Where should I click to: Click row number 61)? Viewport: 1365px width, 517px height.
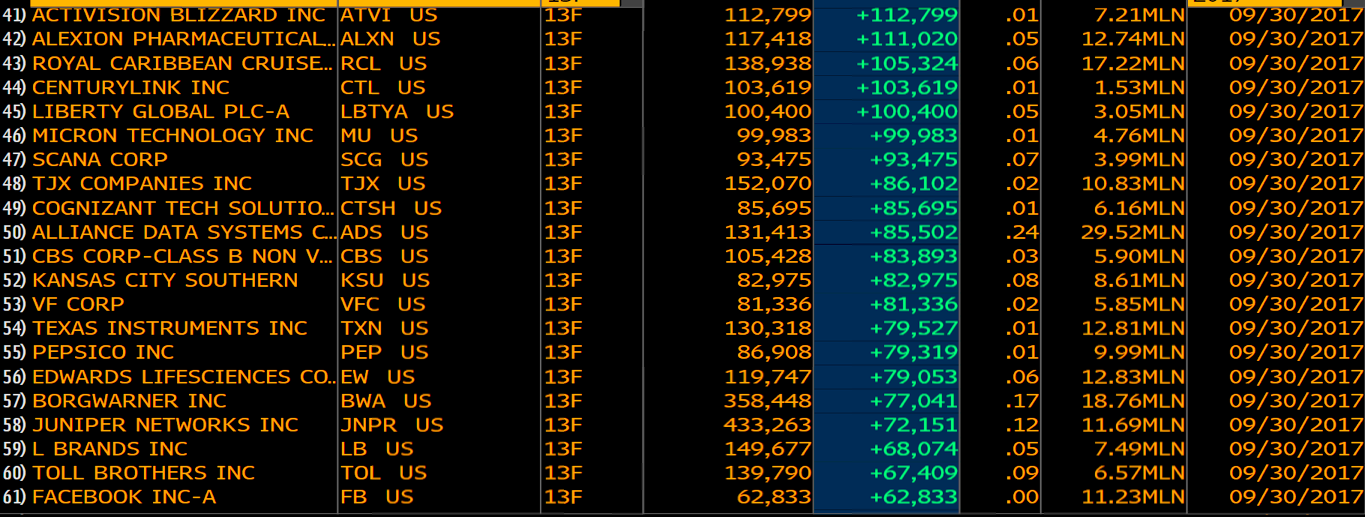pyautogui.click(x=15, y=497)
